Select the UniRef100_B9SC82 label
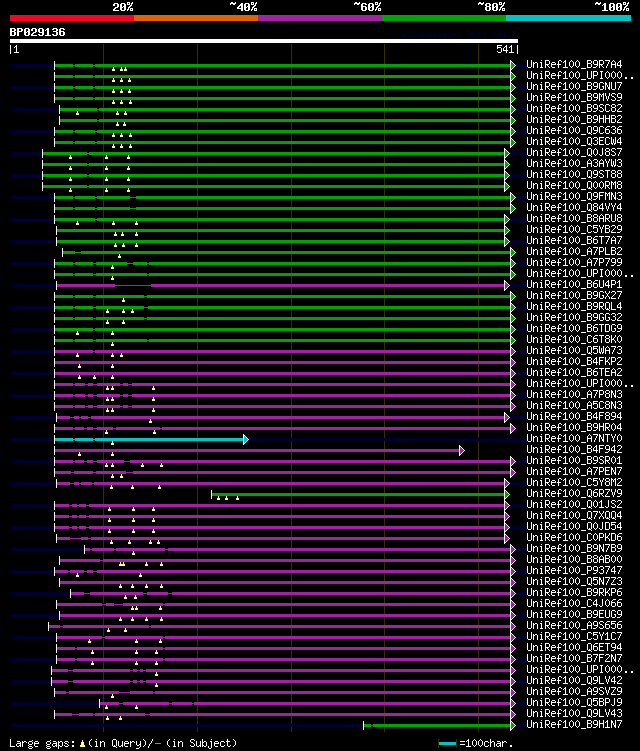The image size is (640, 751). point(574,108)
